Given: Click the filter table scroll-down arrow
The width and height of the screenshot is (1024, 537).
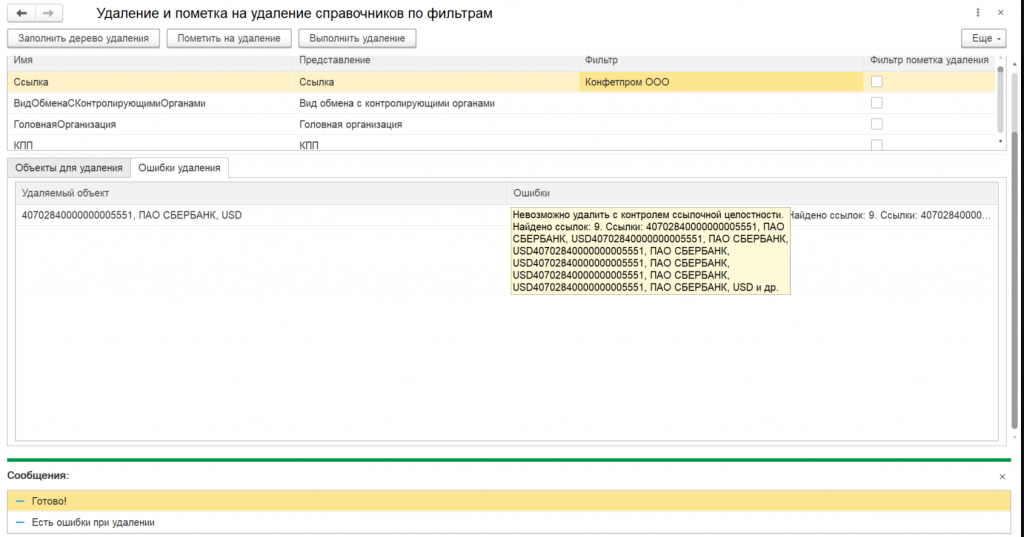Looking at the screenshot, I should coord(1001,142).
